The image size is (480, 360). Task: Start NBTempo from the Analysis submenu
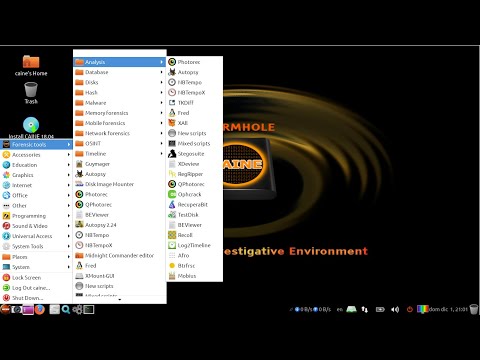coord(195,82)
